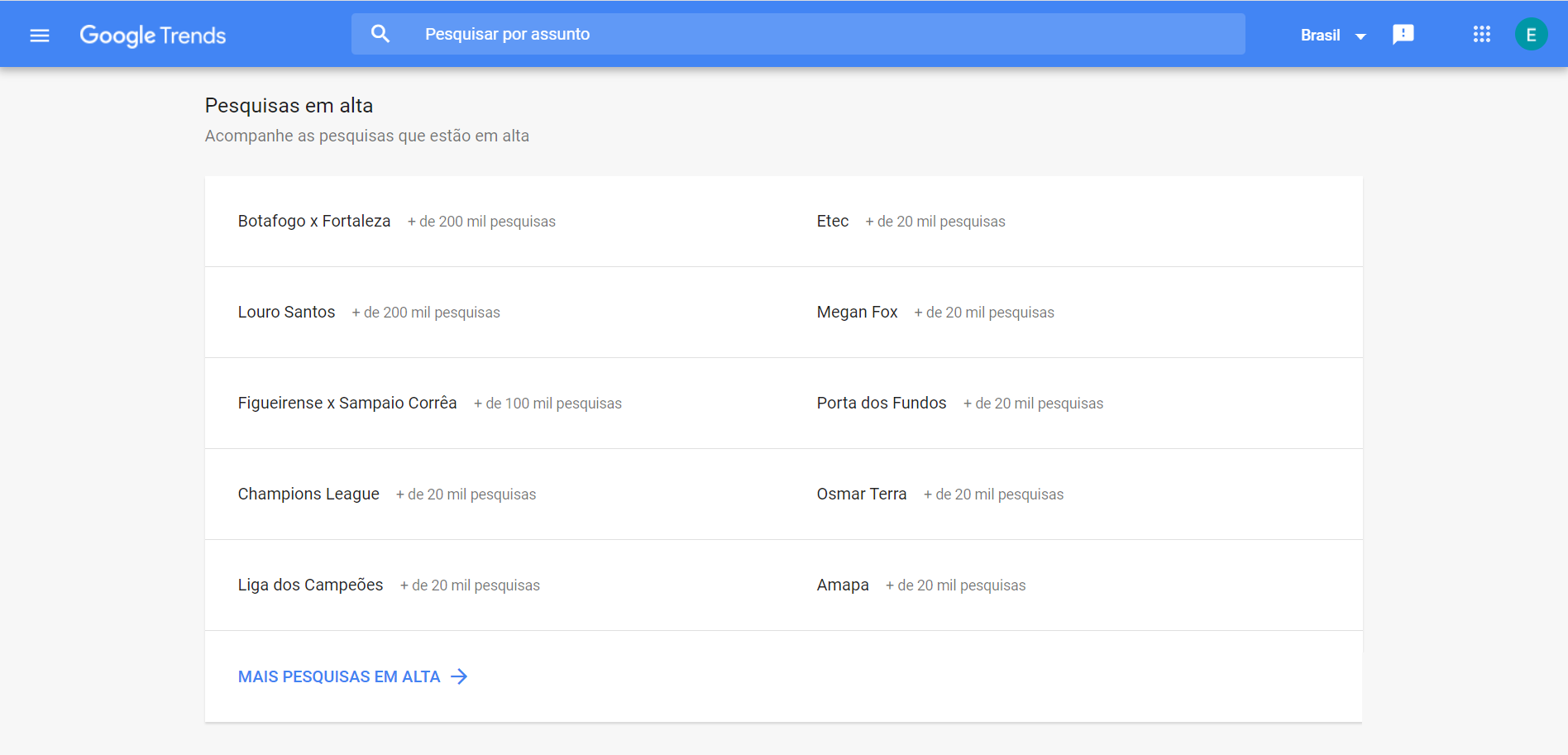The height and width of the screenshot is (755, 1568).
Task: Open the Google apps grid
Action: 1481,35
